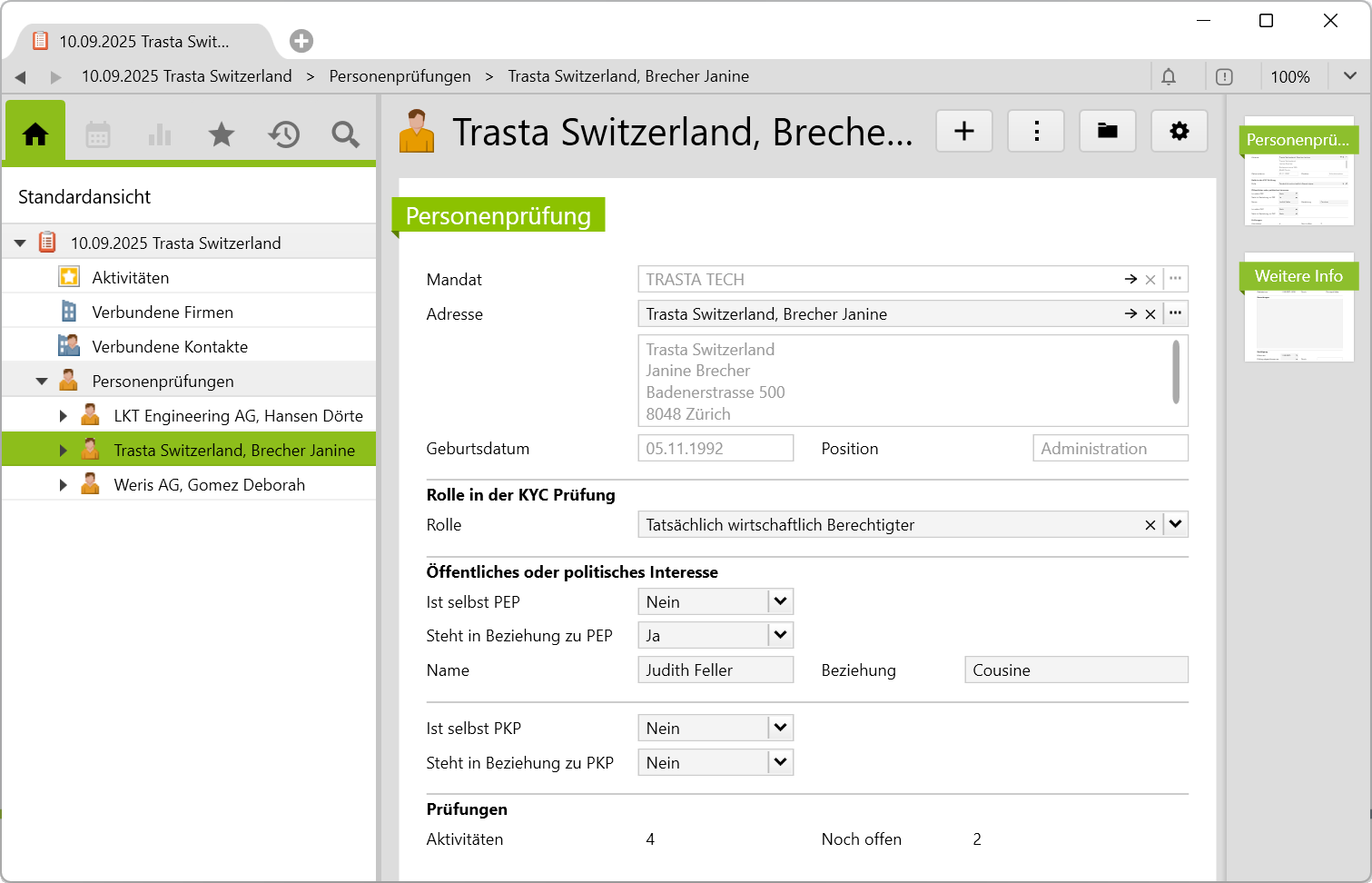Click the plus add button in header
The height and width of the screenshot is (883, 1372).
coord(964,132)
